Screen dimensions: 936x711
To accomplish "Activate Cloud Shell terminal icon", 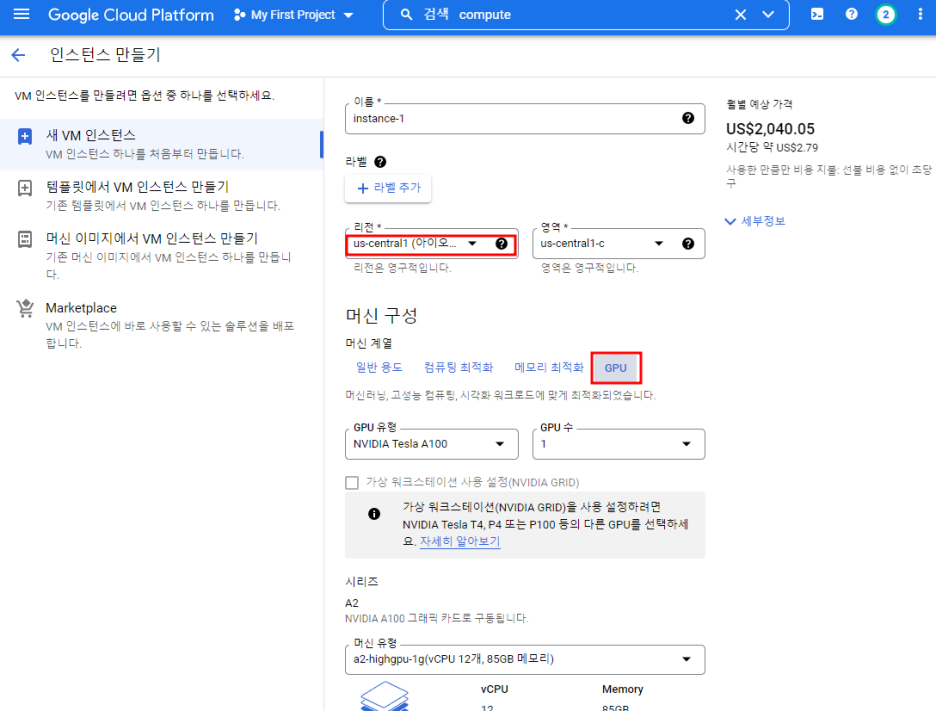I will pos(817,14).
